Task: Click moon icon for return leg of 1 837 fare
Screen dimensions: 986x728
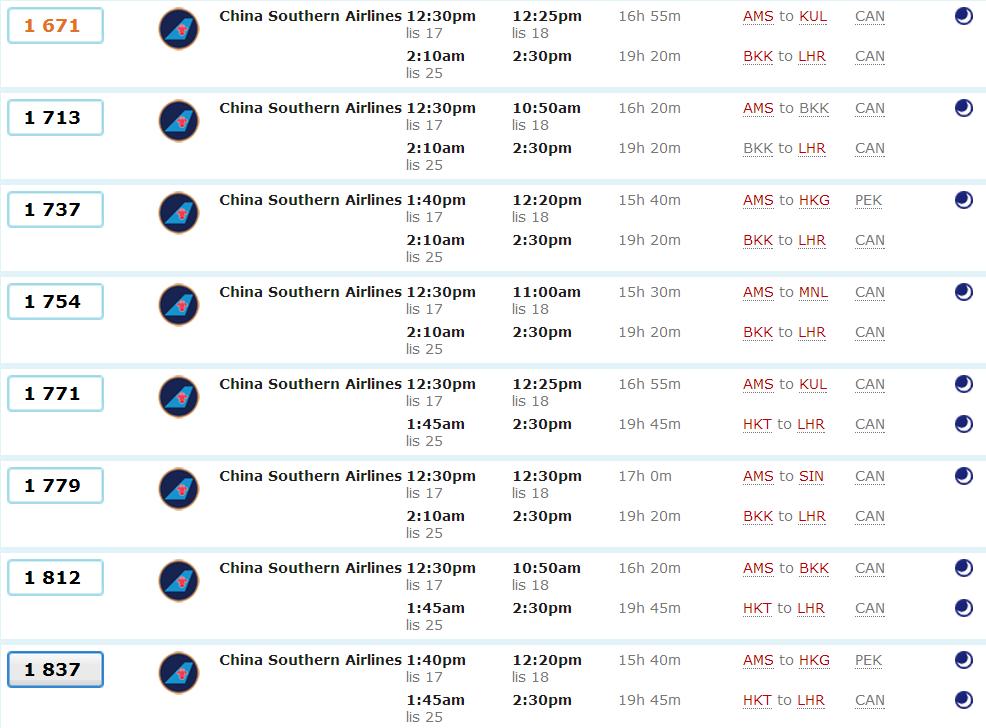Action: (x=963, y=700)
